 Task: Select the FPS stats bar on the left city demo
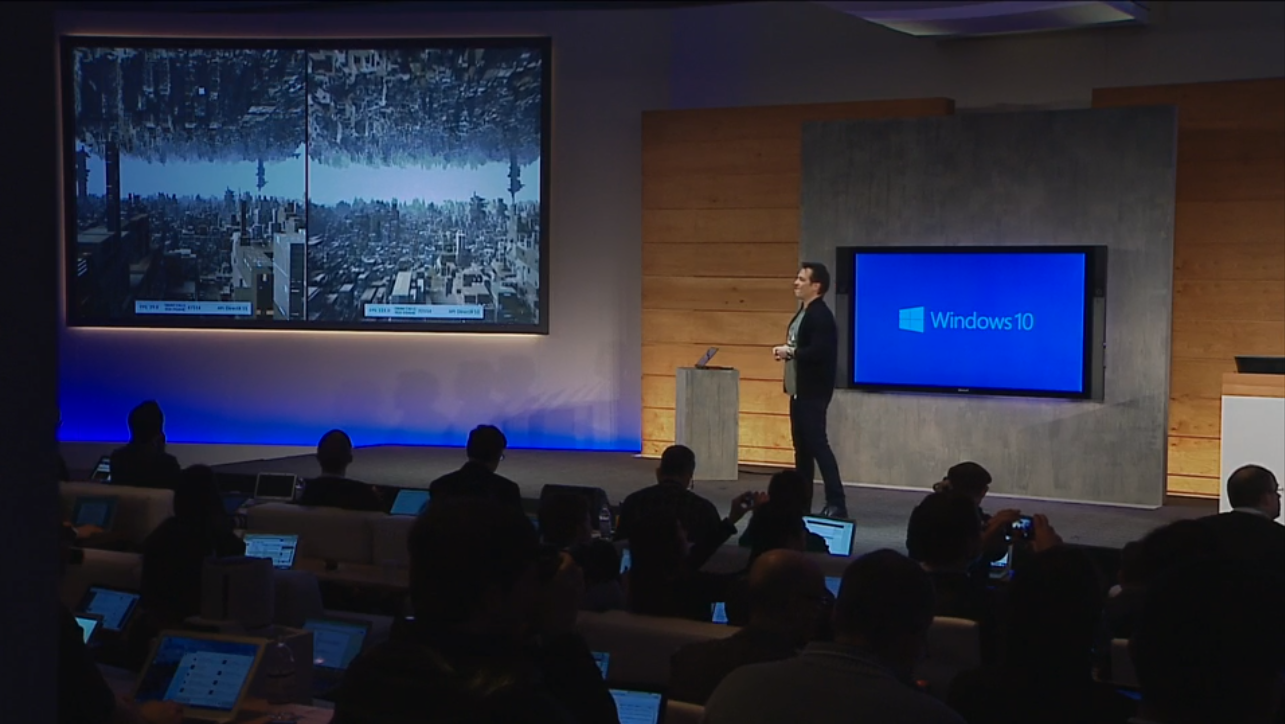(193, 308)
